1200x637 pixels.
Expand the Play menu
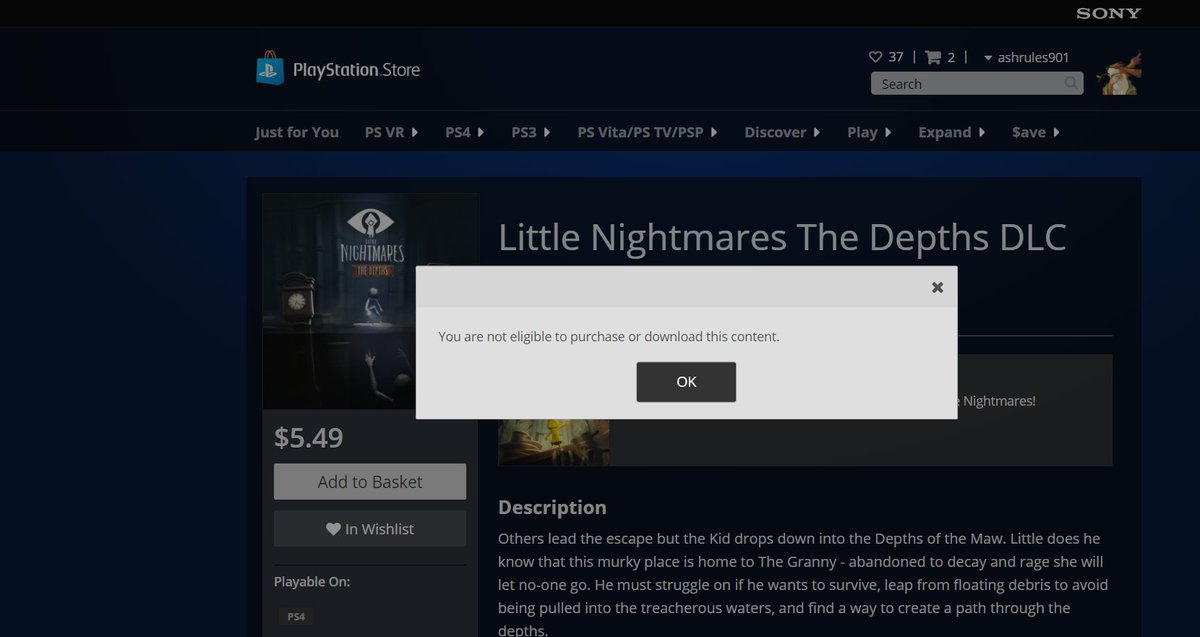pyautogui.click(x=869, y=132)
